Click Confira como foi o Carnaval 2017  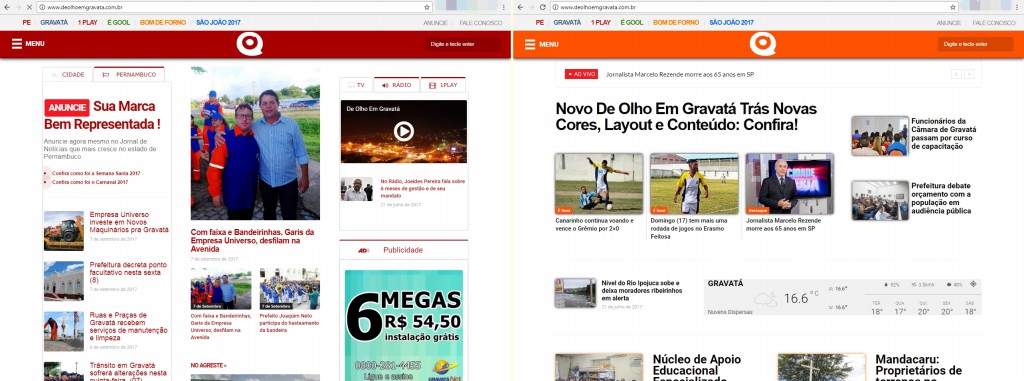[90, 182]
